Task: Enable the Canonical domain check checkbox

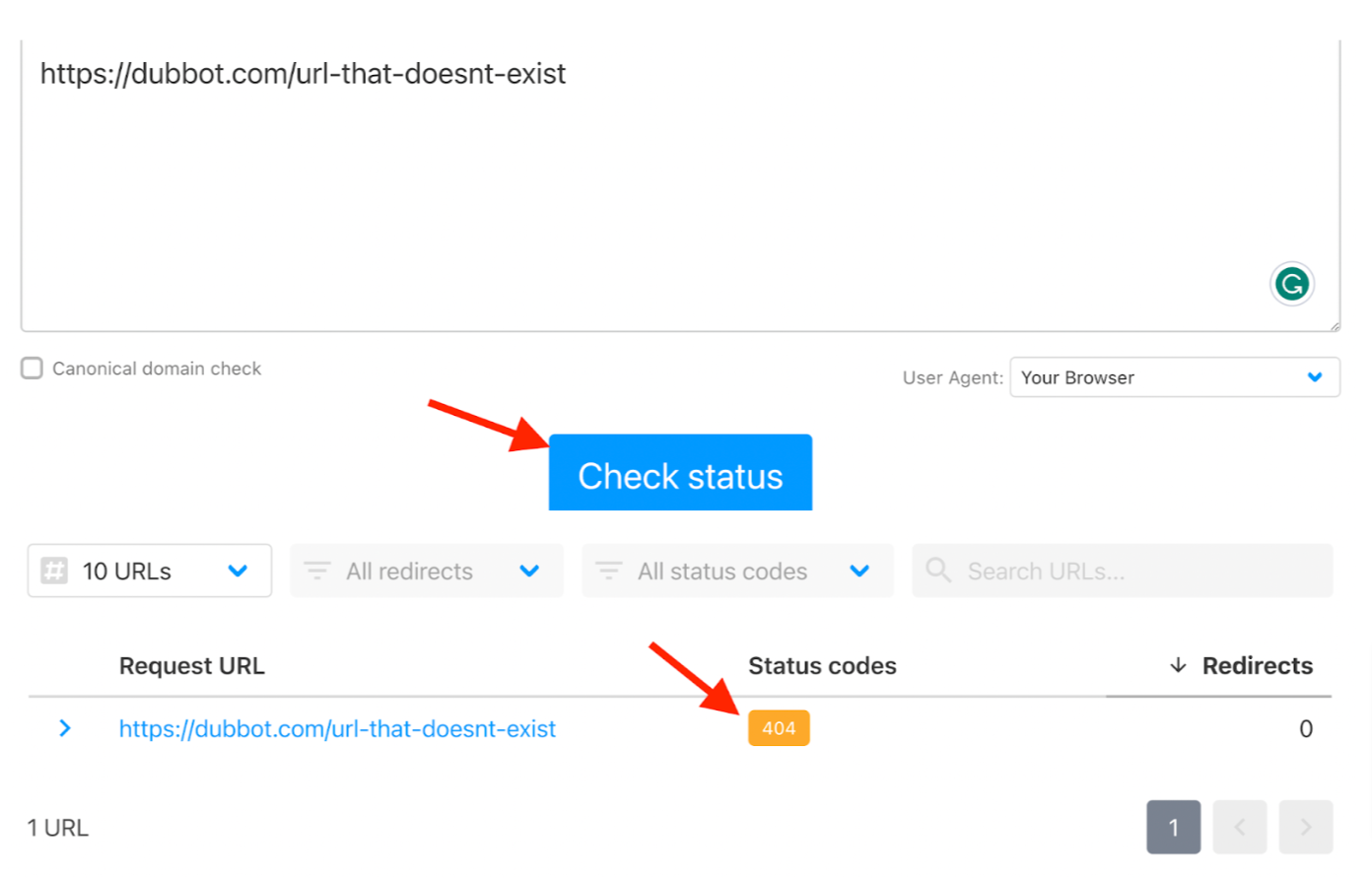Action: tap(31, 368)
